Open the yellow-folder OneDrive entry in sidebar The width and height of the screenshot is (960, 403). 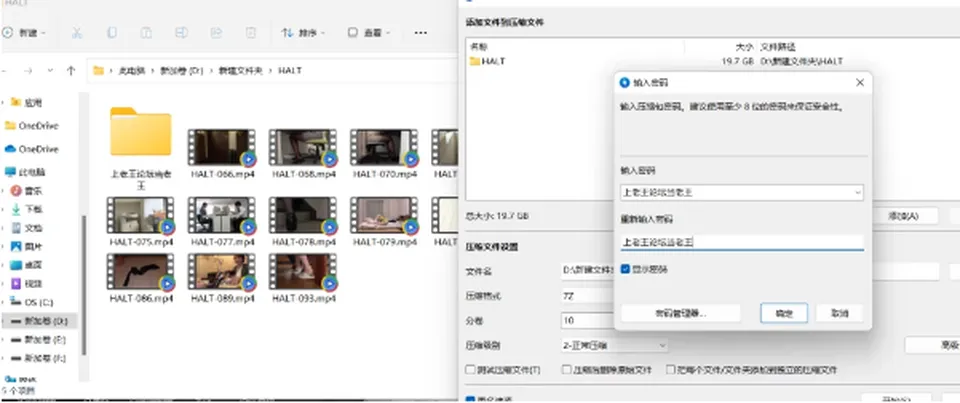pyautogui.click(x=32, y=126)
